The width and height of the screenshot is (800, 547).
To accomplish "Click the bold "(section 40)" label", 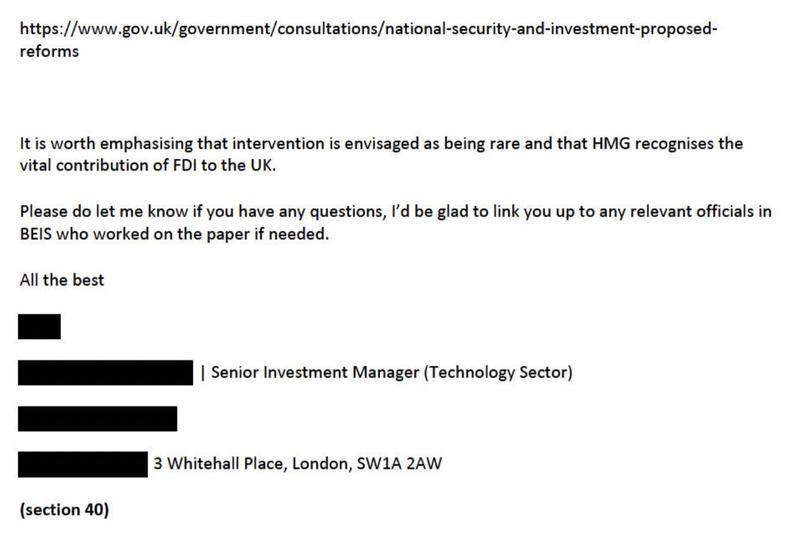I will 64,510.
